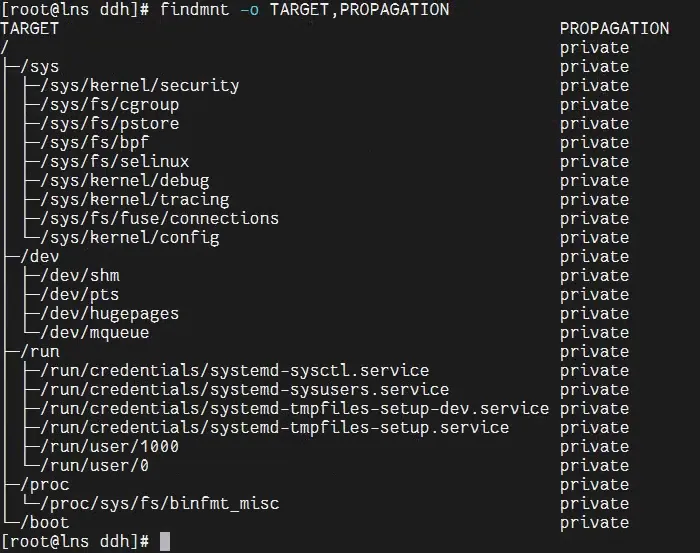Select the /sys/kernel/tracing tree entry
This screenshot has width=700, height=553.
coord(134,200)
